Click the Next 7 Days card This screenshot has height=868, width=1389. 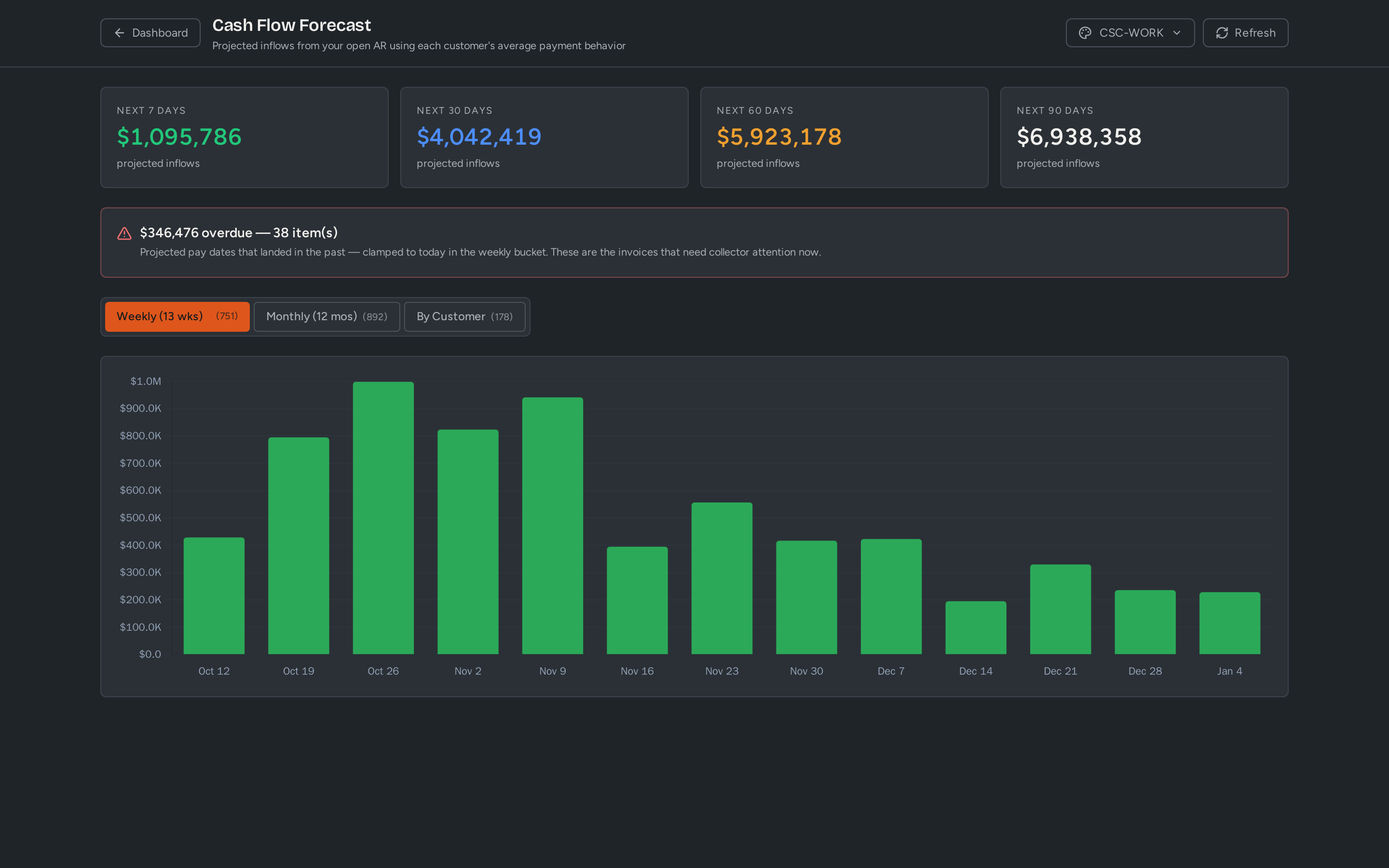tap(245, 137)
